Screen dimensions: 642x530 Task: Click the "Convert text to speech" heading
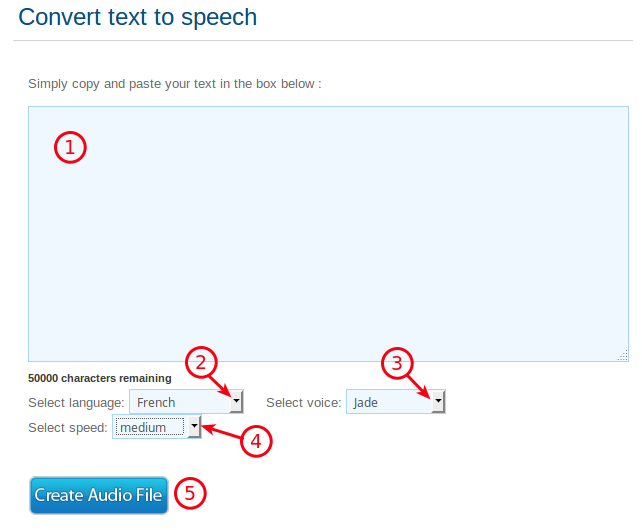138,17
